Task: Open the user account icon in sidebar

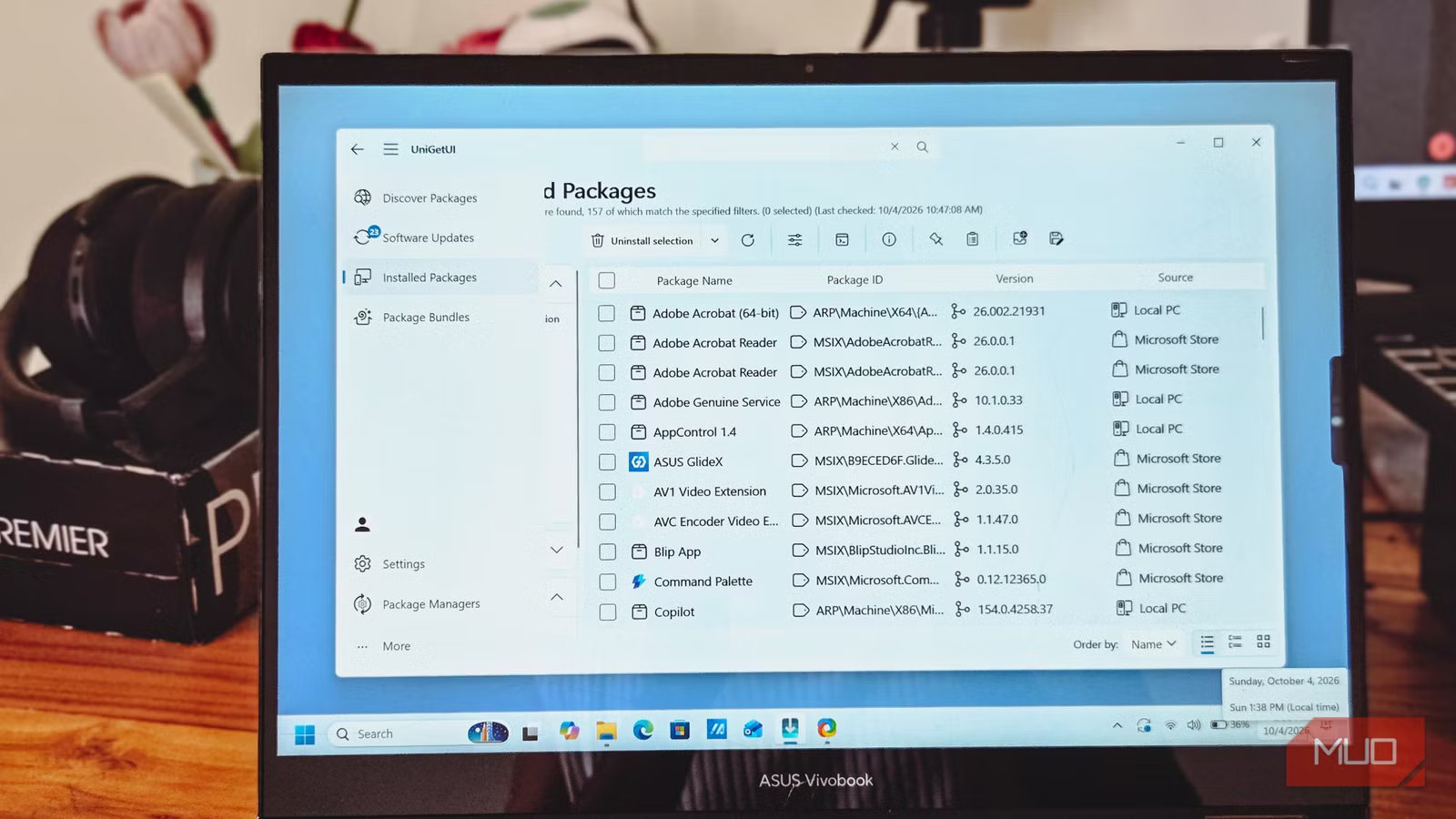Action: (x=362, y=524)
